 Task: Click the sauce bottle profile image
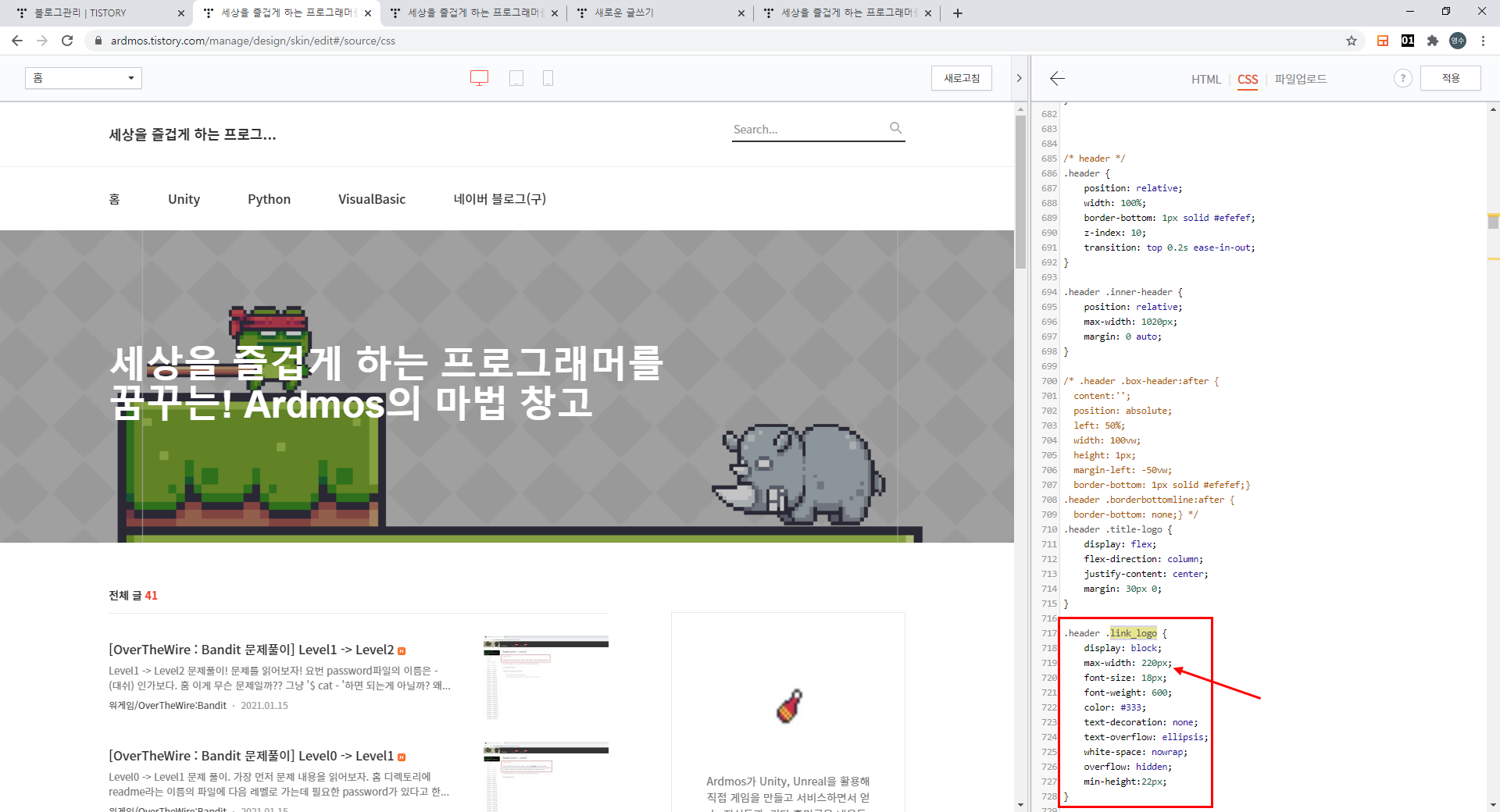point(788,706)
